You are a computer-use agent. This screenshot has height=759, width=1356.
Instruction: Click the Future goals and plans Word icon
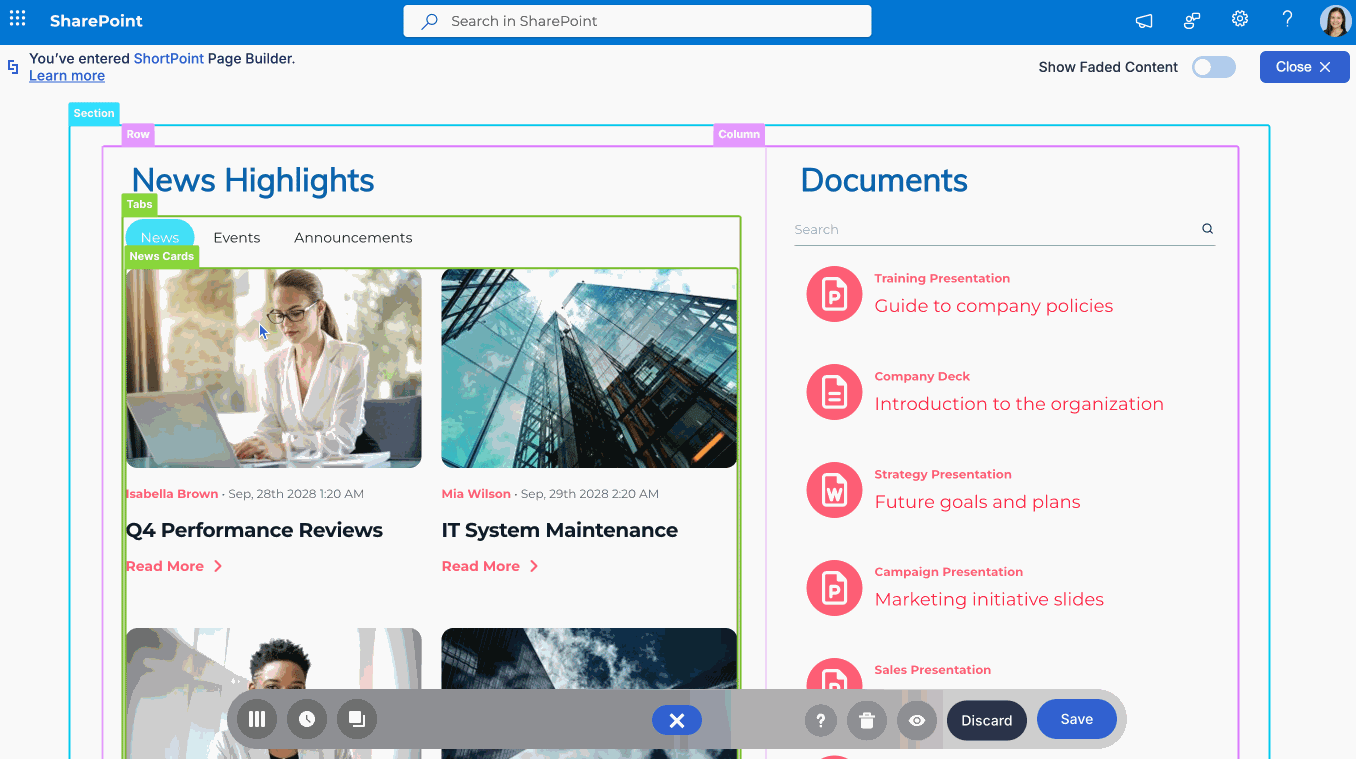tap(834, 490)
